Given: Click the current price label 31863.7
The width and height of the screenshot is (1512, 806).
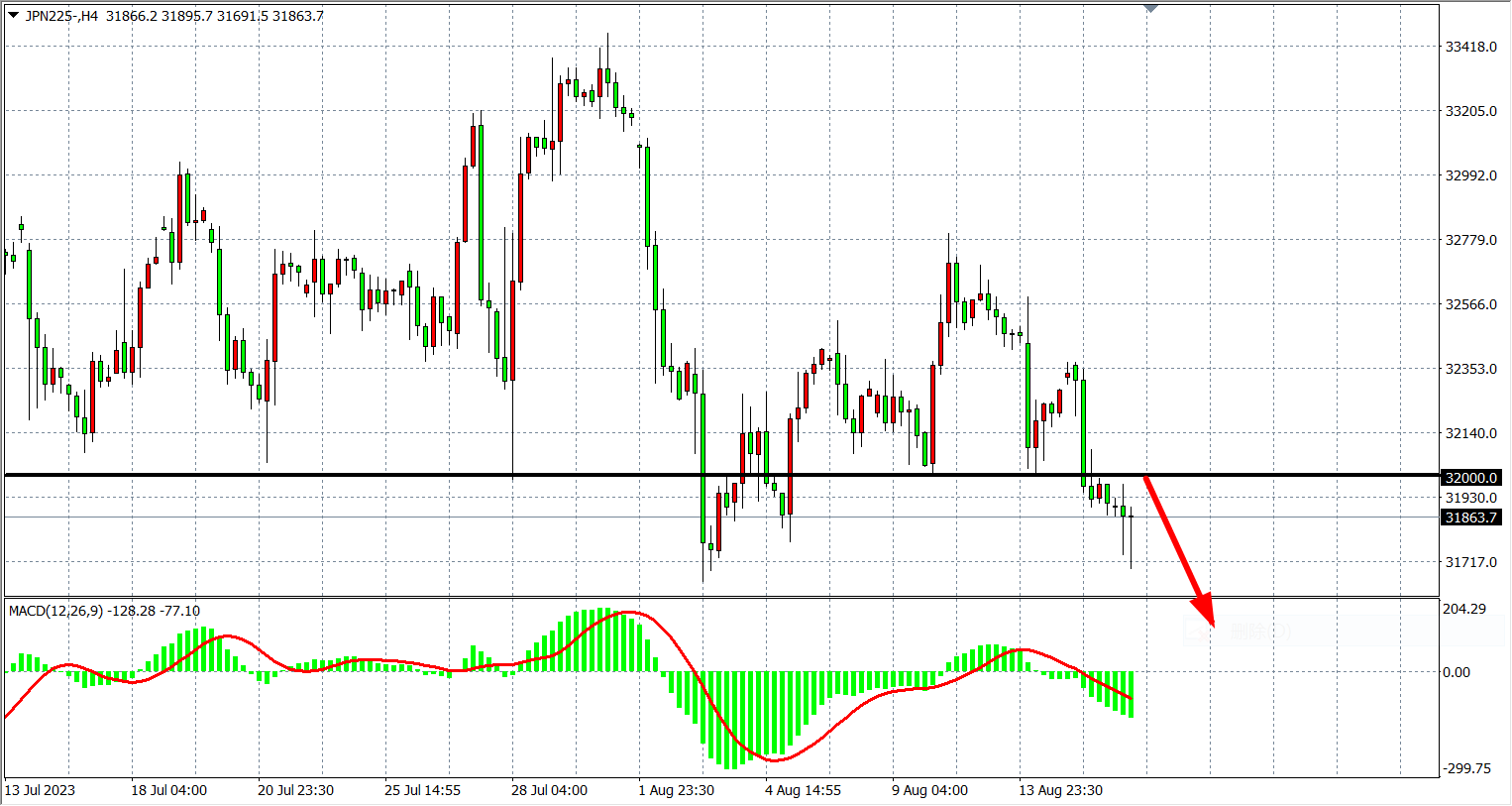Looking at the screenshot, I should click(x=1470, y=518).
